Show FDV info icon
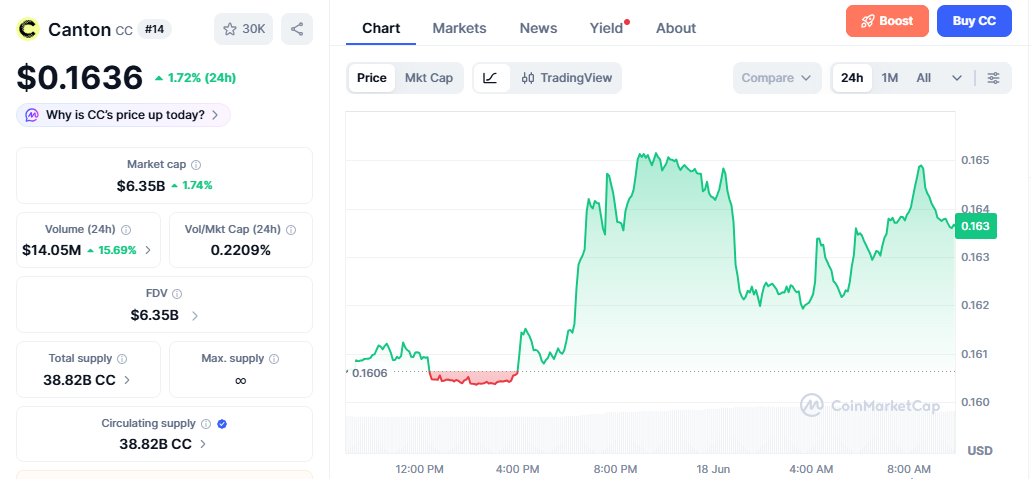The image size is (1031, 479). [178, 294]
